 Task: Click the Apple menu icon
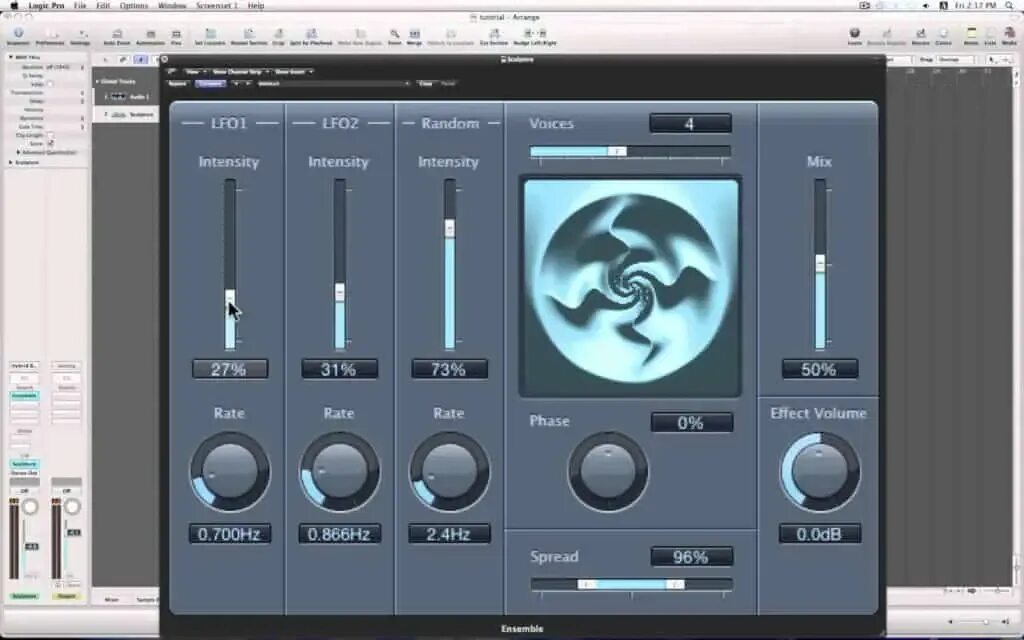tap(14, 5)
